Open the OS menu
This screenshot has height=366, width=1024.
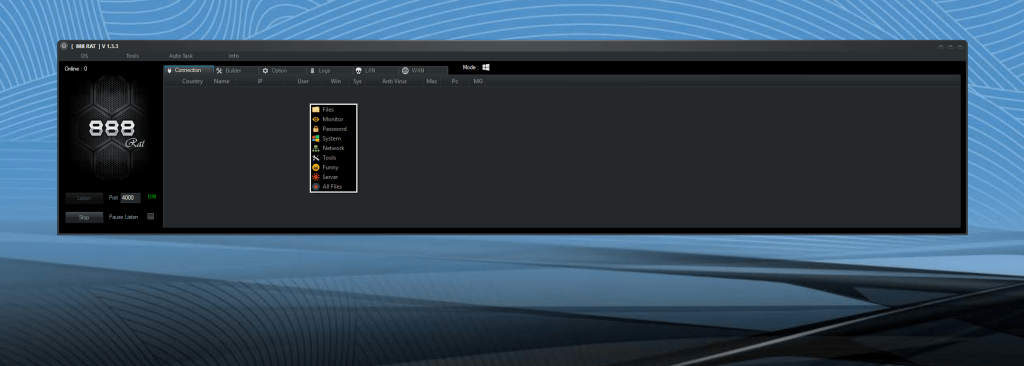[84, 56]
